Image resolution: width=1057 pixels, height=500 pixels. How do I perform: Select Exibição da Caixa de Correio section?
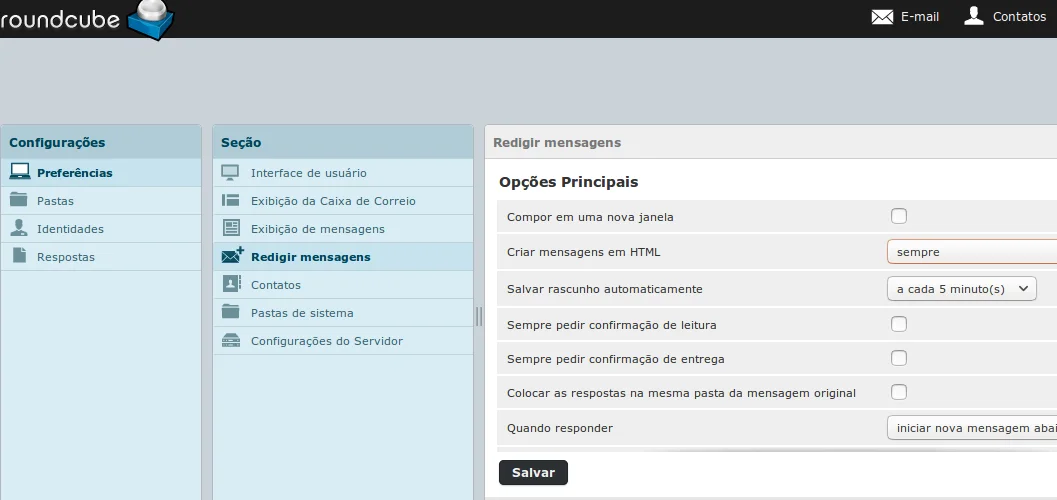(333, 201)
